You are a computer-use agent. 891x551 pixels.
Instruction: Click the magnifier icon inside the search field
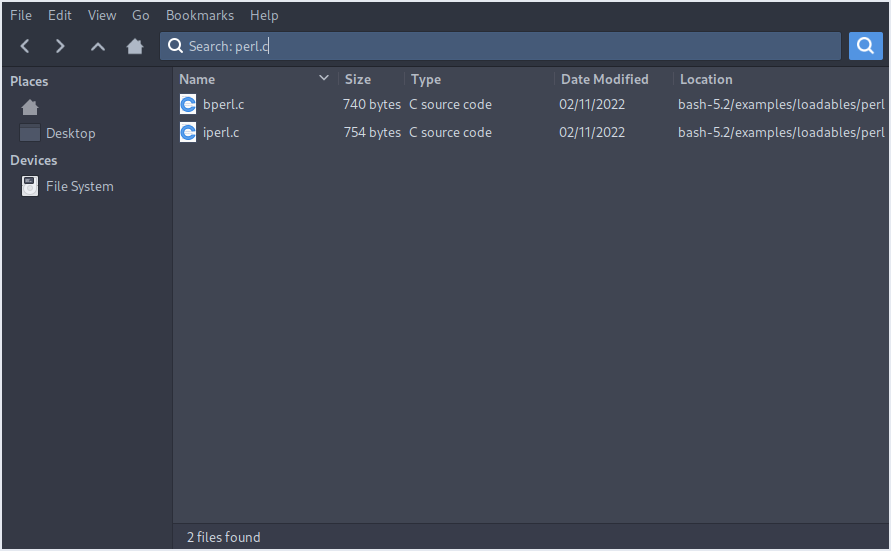175,46
